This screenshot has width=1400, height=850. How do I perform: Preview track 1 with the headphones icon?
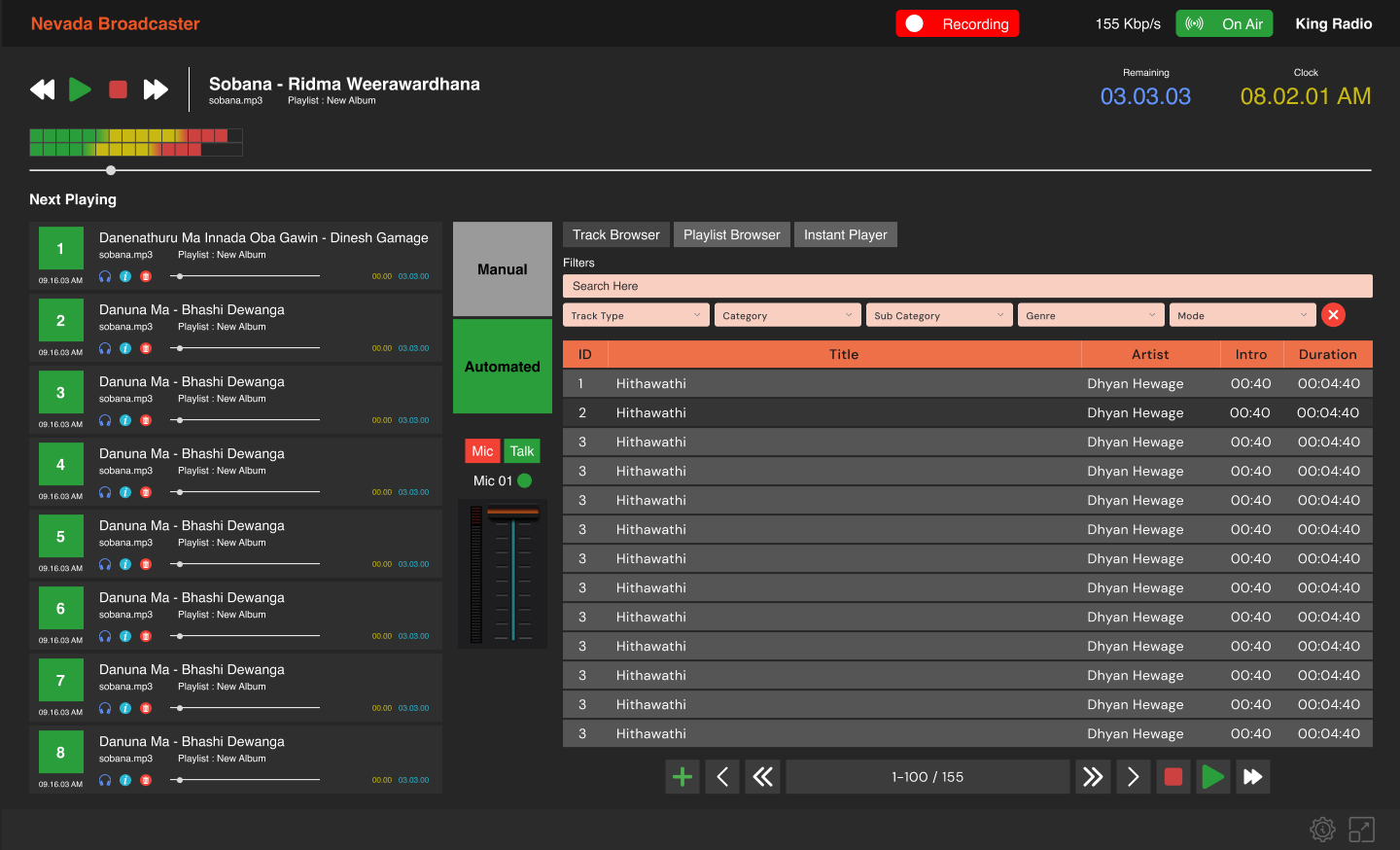104,275
